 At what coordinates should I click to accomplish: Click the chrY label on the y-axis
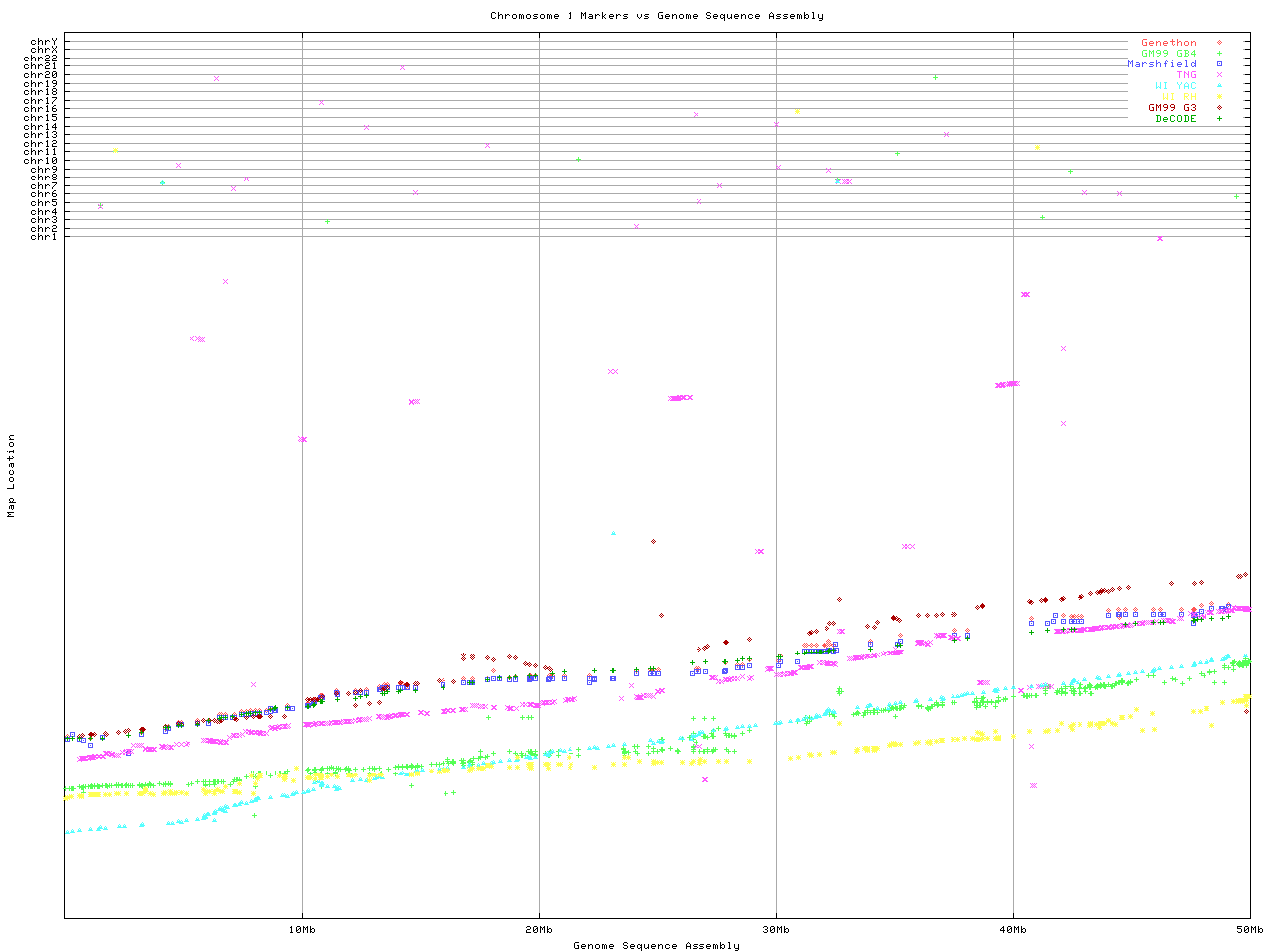coord(44,42)
